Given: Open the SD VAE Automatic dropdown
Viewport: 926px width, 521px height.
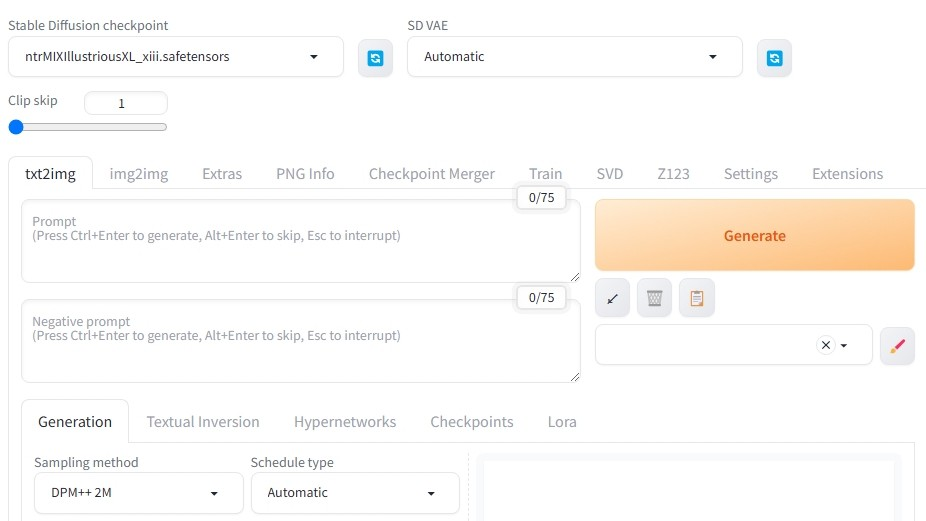Looking at the screenshot, I should (x=575, y=57).
